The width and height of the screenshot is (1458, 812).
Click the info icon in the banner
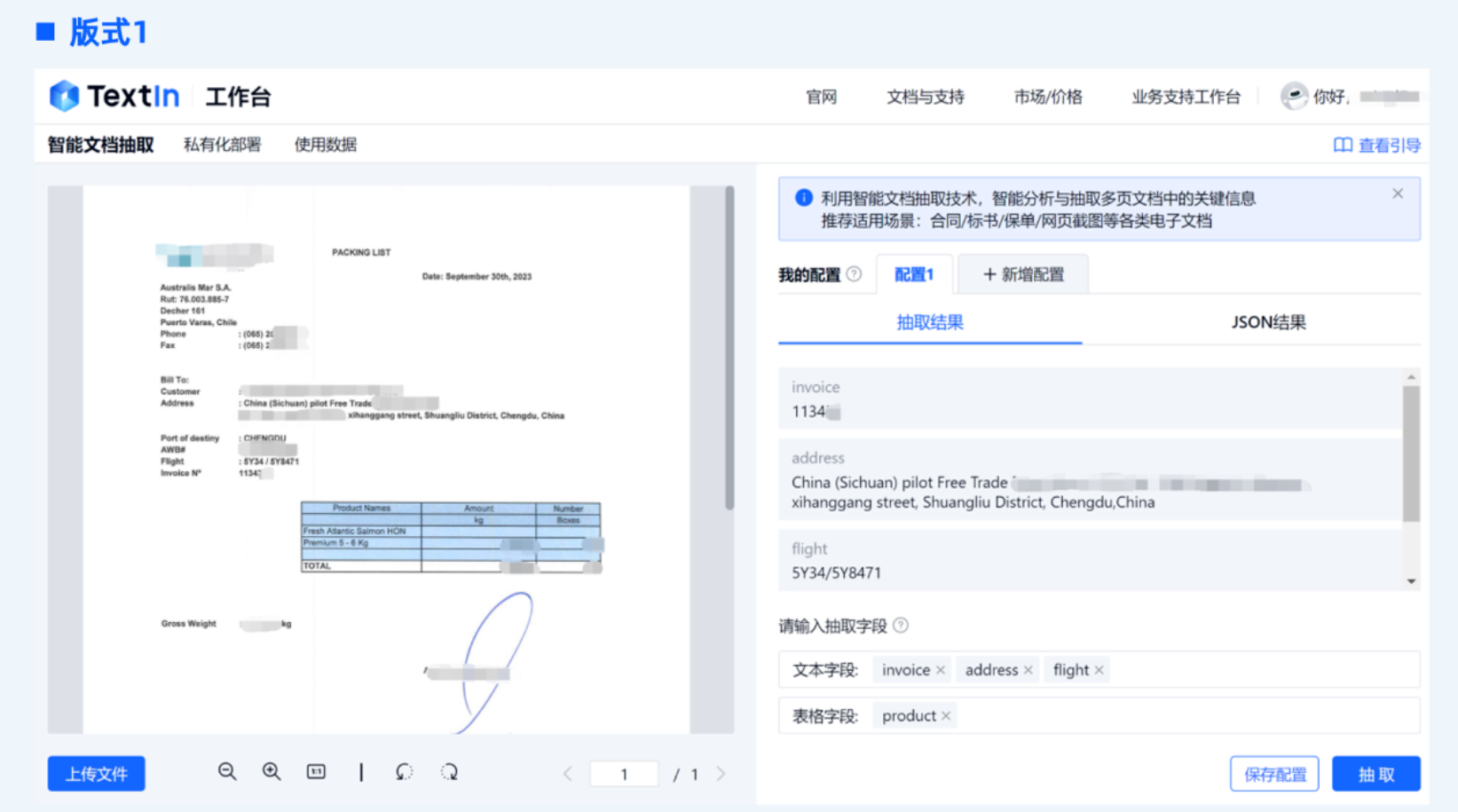pos(803,198)
